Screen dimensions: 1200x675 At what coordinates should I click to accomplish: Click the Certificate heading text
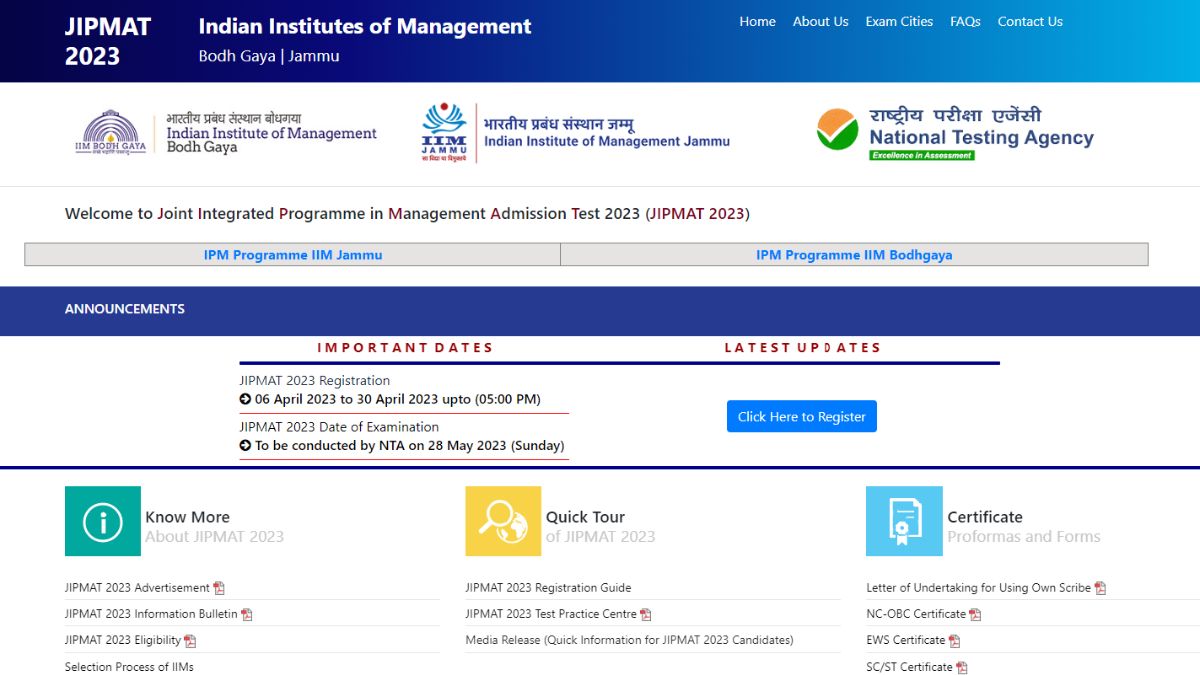(985, 517)
